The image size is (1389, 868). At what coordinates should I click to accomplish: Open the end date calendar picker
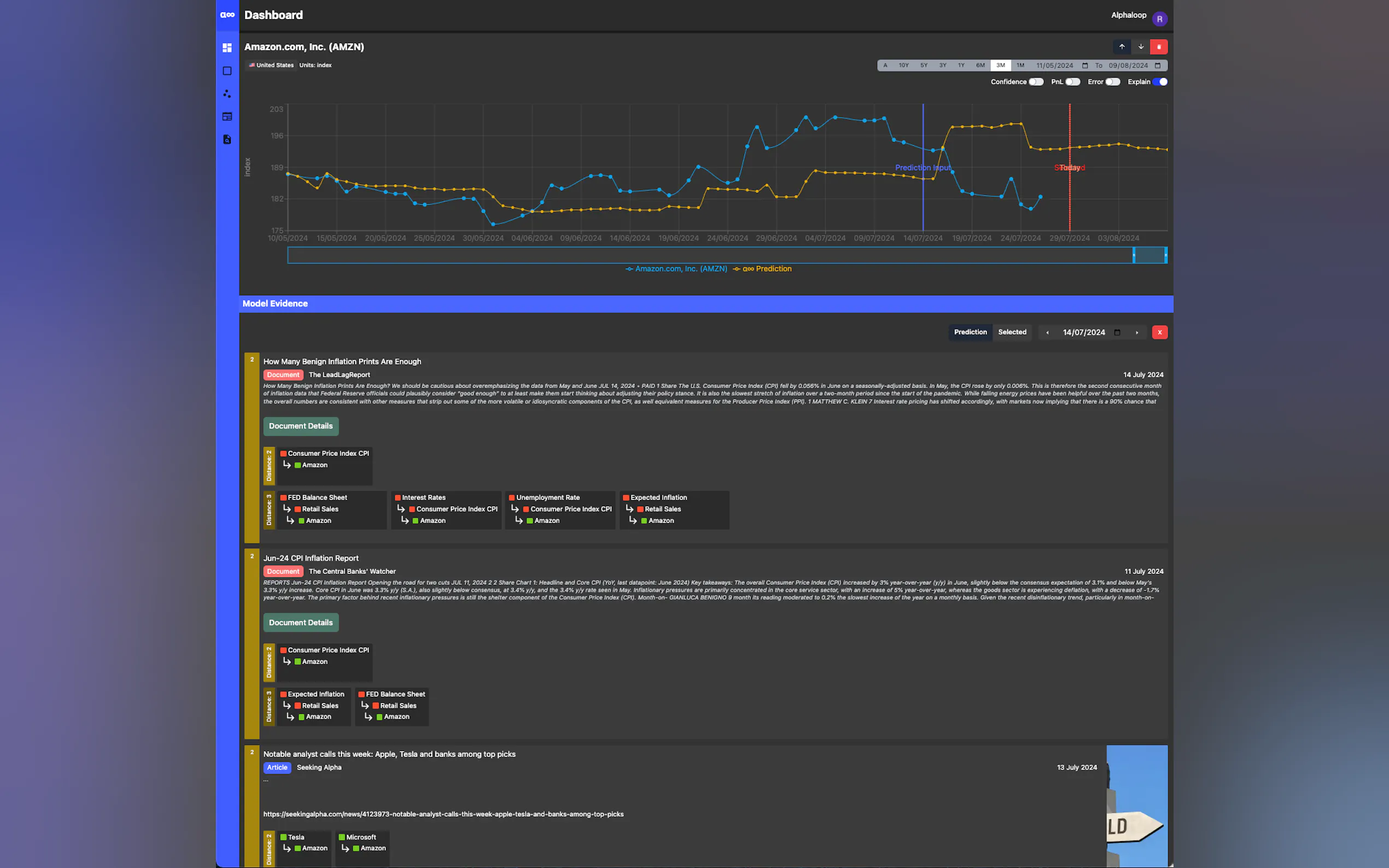tap(1158, 66)
